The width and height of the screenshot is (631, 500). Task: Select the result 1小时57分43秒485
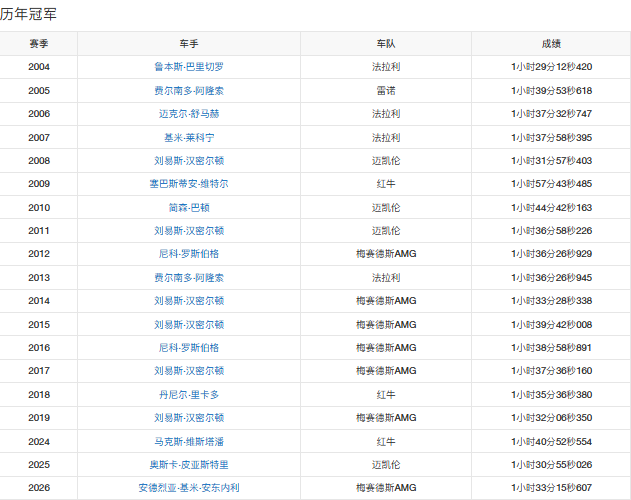551,184
